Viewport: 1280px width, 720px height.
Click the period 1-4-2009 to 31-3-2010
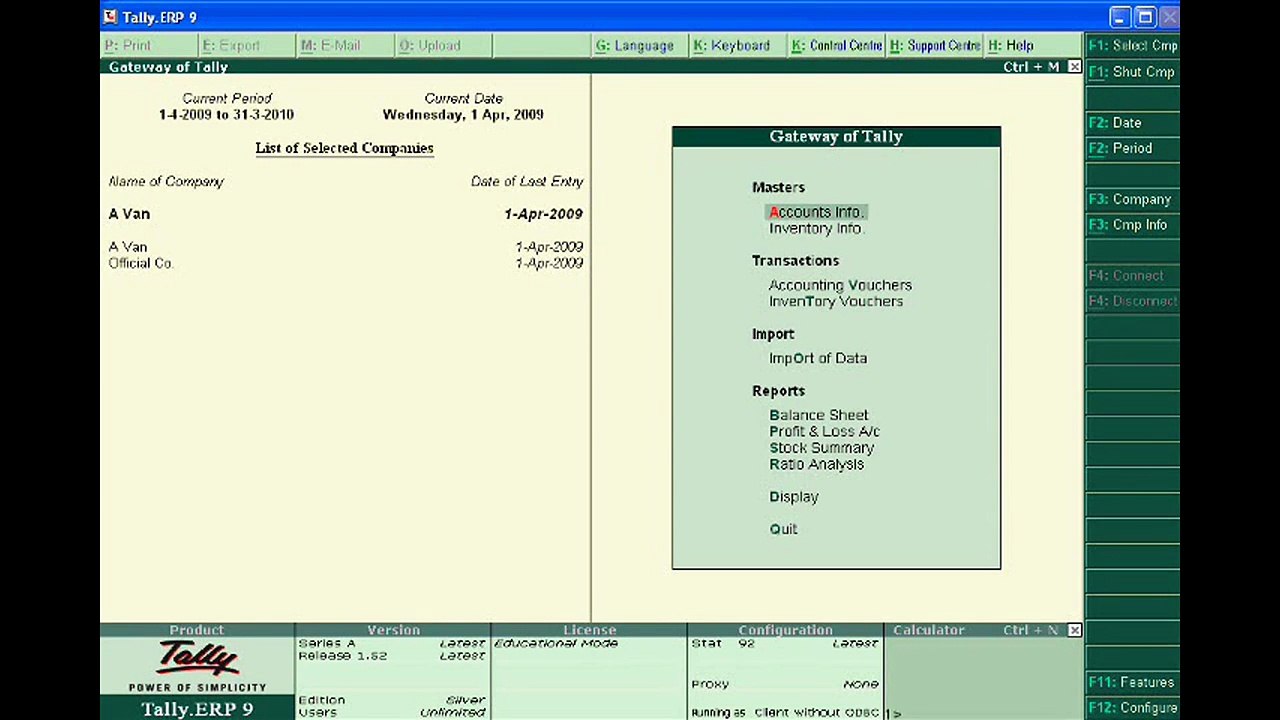click(226, 115)
